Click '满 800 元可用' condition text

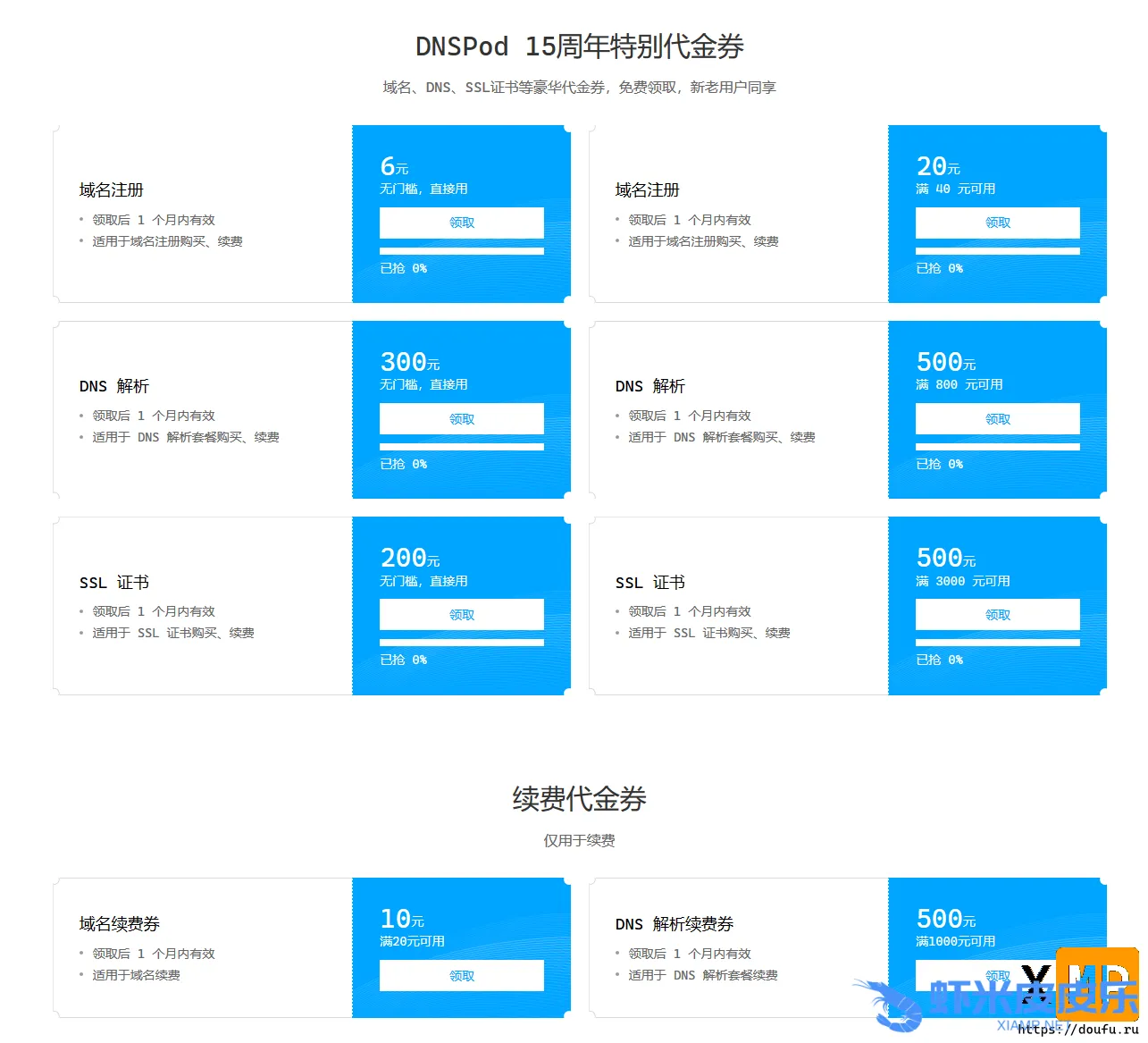click(959, 385)
